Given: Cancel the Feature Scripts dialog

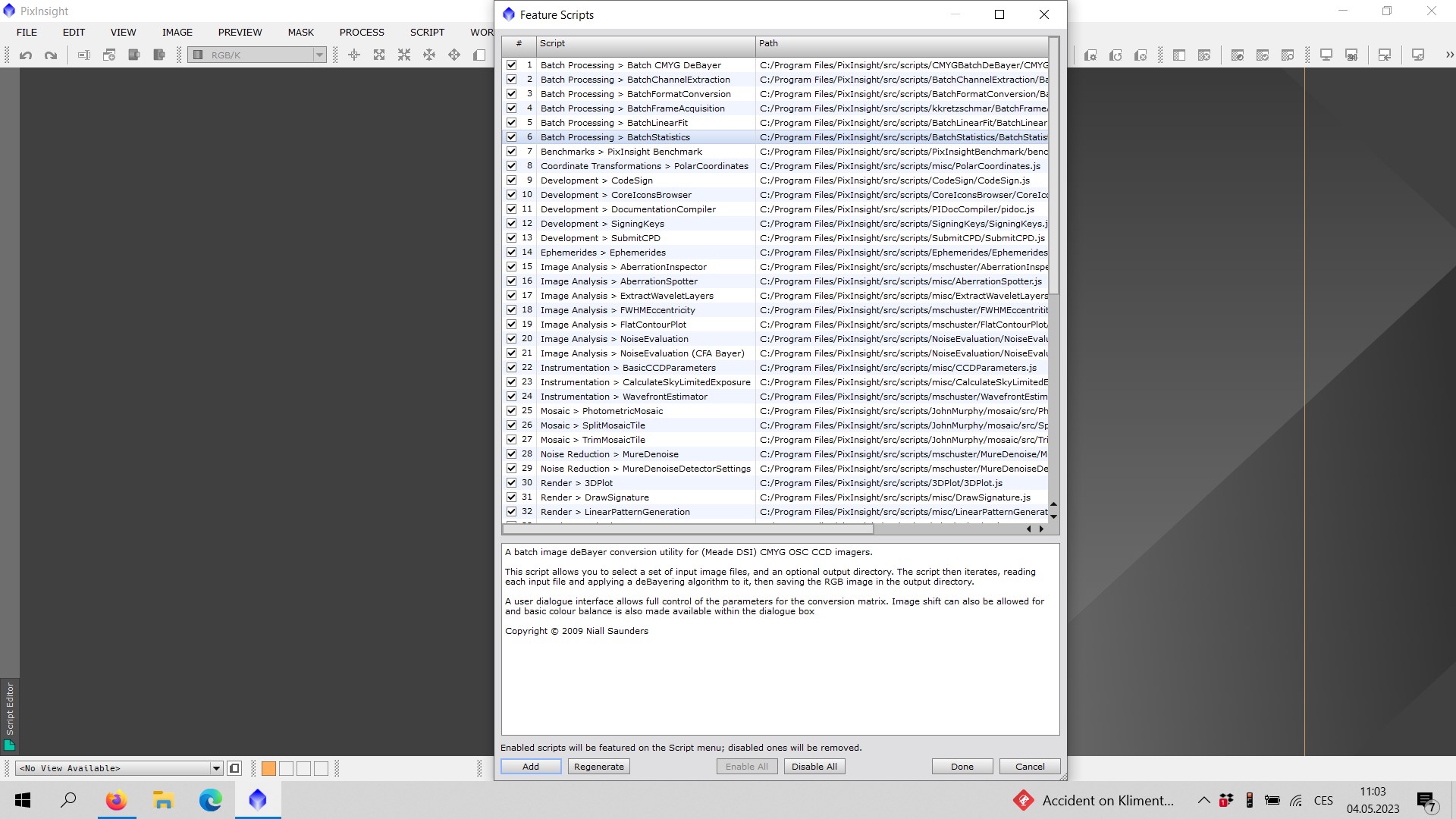Looking at the screenshot, I should 1030,767.
